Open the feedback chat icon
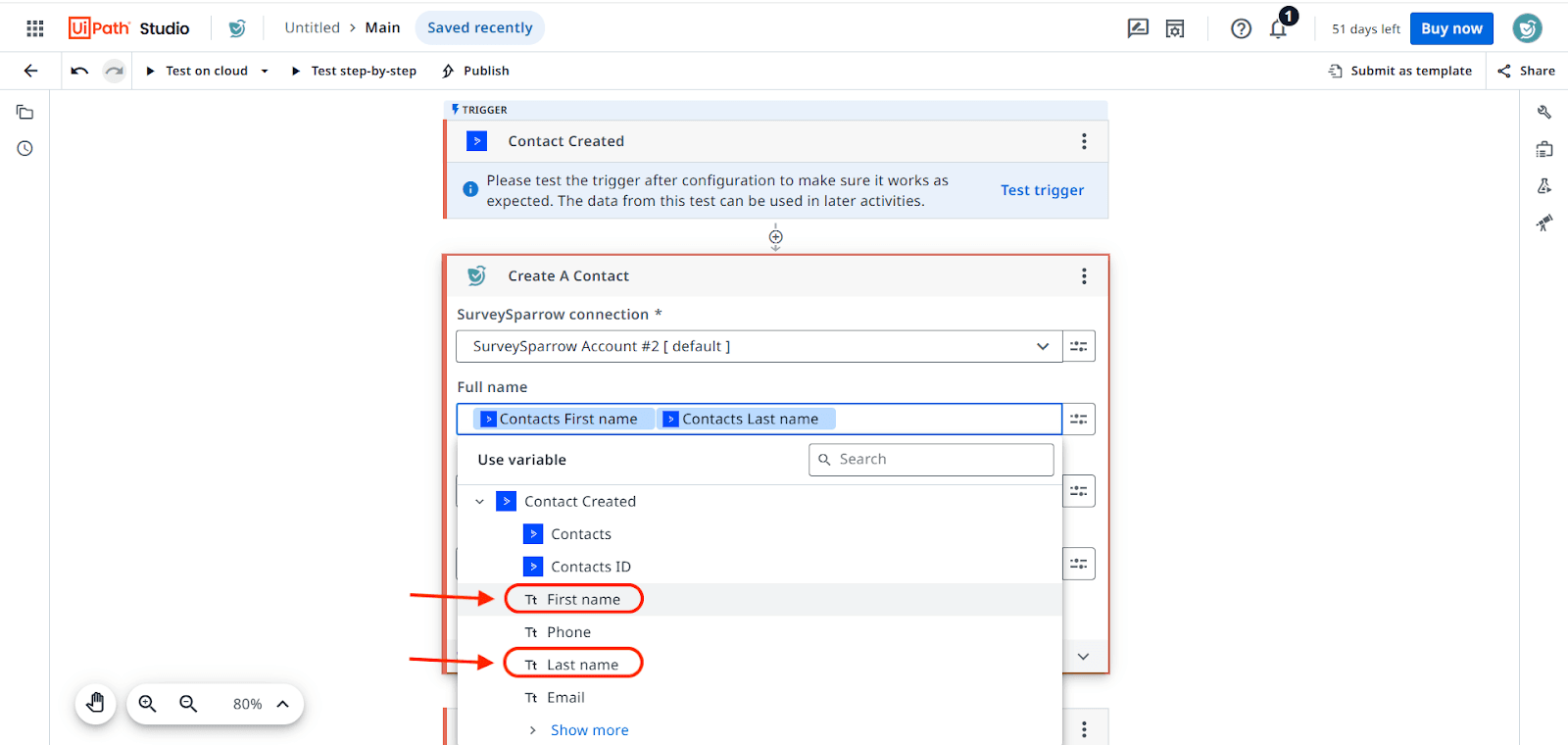Screen dimensions: 1568x745 1138,28
